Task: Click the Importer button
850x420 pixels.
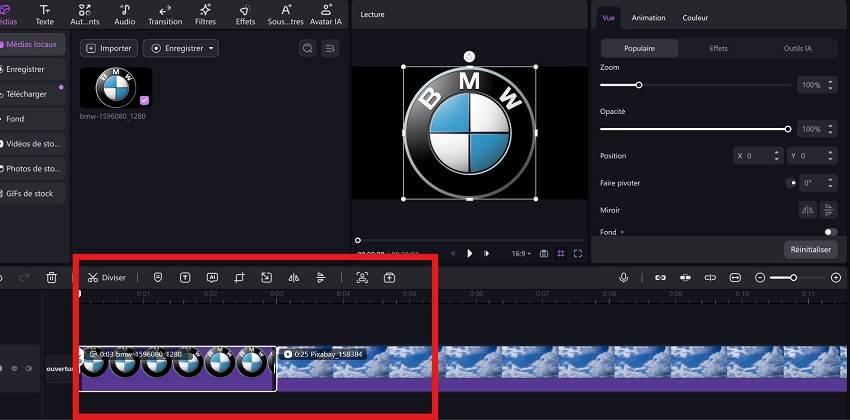Action: pyautogui.click(x=108, y=48)
